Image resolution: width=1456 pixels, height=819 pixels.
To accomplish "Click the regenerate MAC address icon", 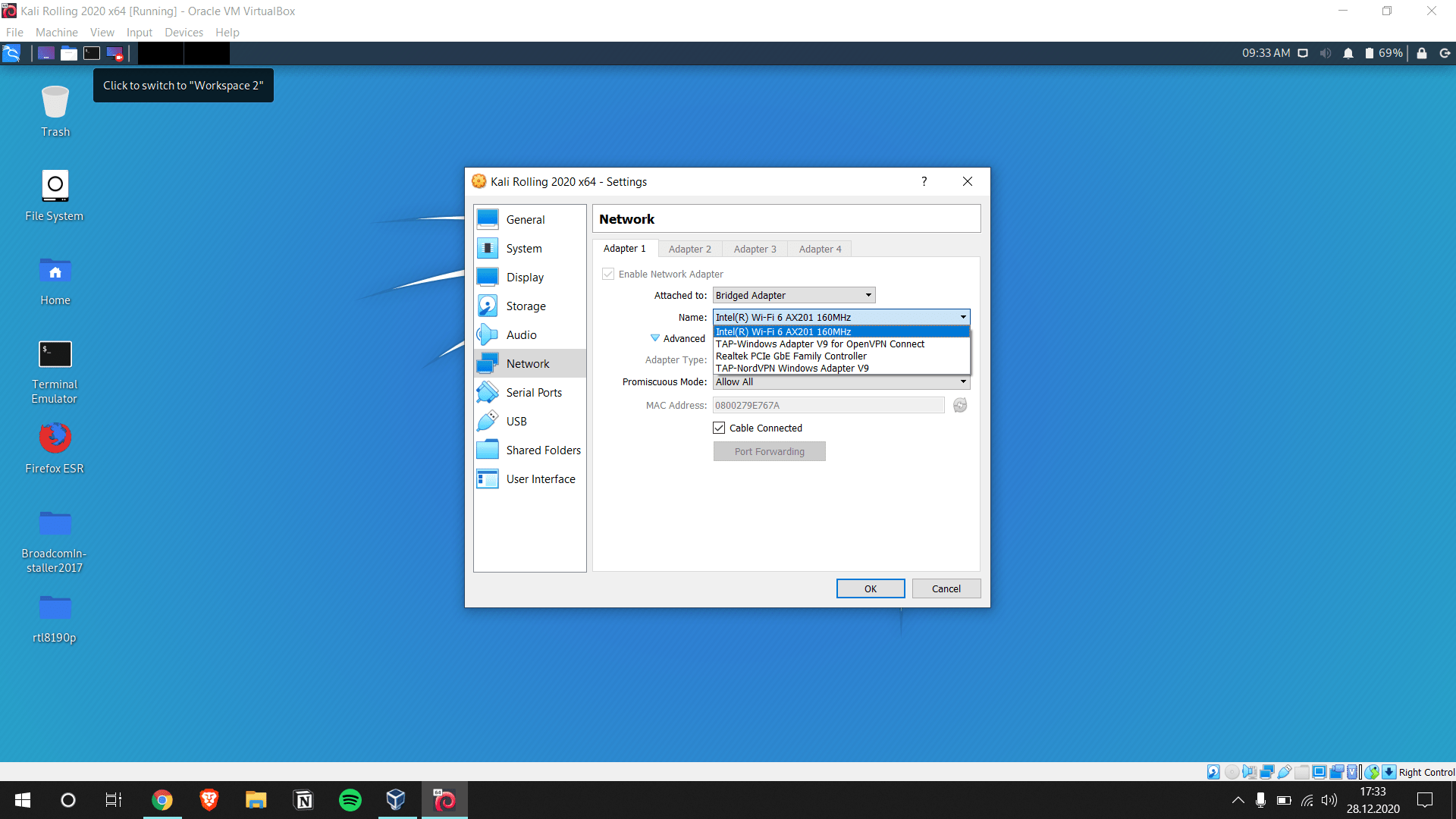I will coord(960,406).
